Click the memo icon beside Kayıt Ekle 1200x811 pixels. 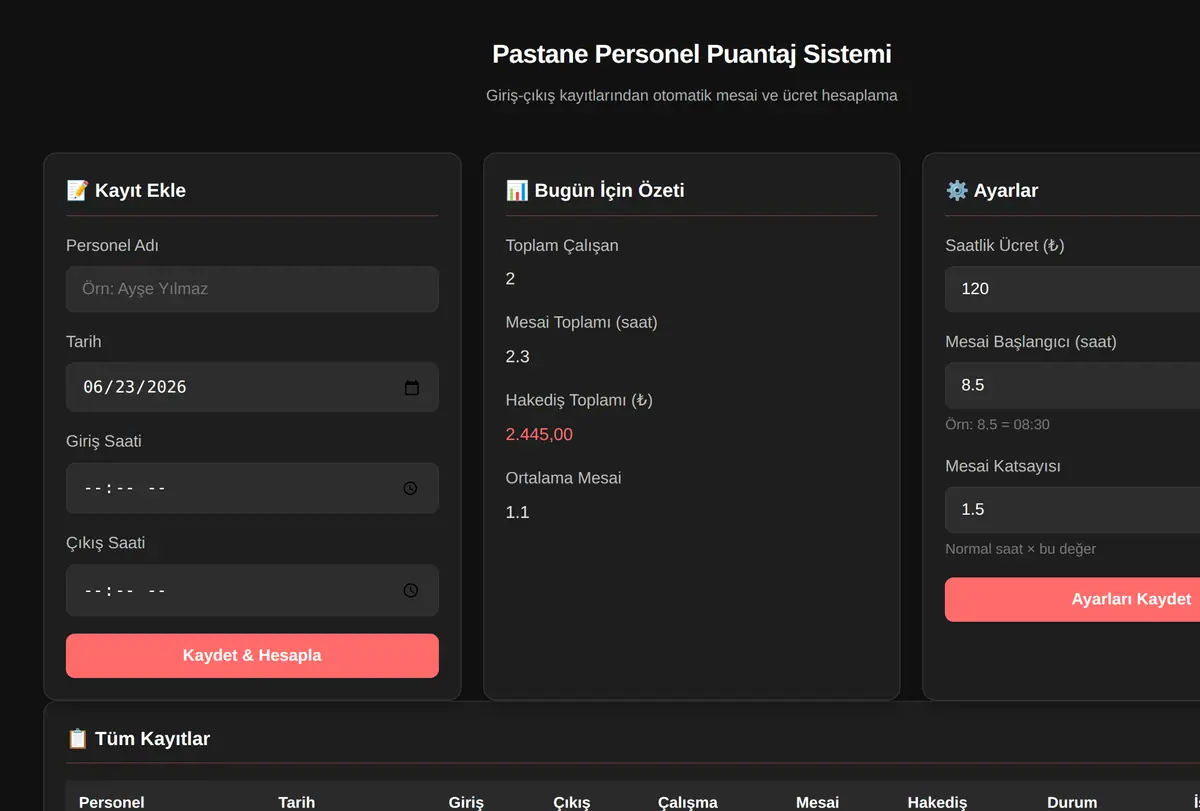tap(77, 190)
